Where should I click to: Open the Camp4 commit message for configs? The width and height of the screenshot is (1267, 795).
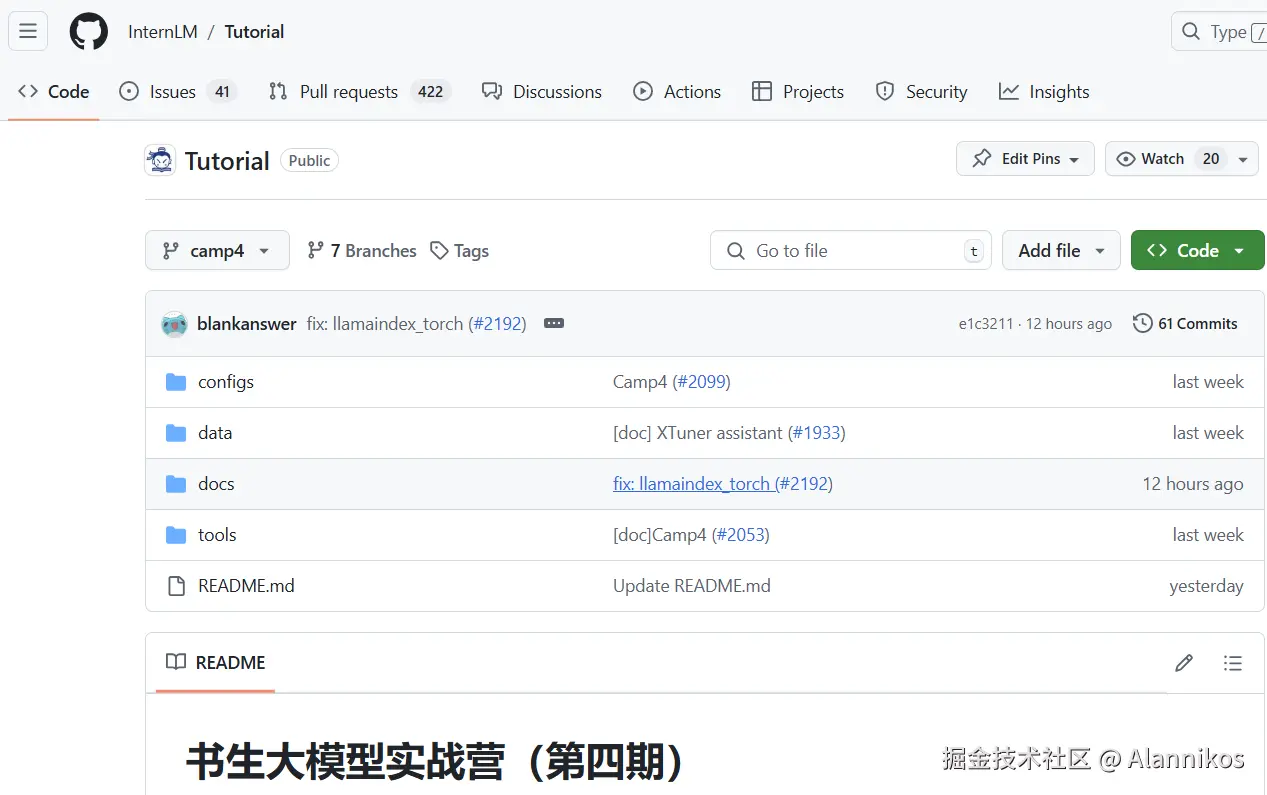[639, 382]
